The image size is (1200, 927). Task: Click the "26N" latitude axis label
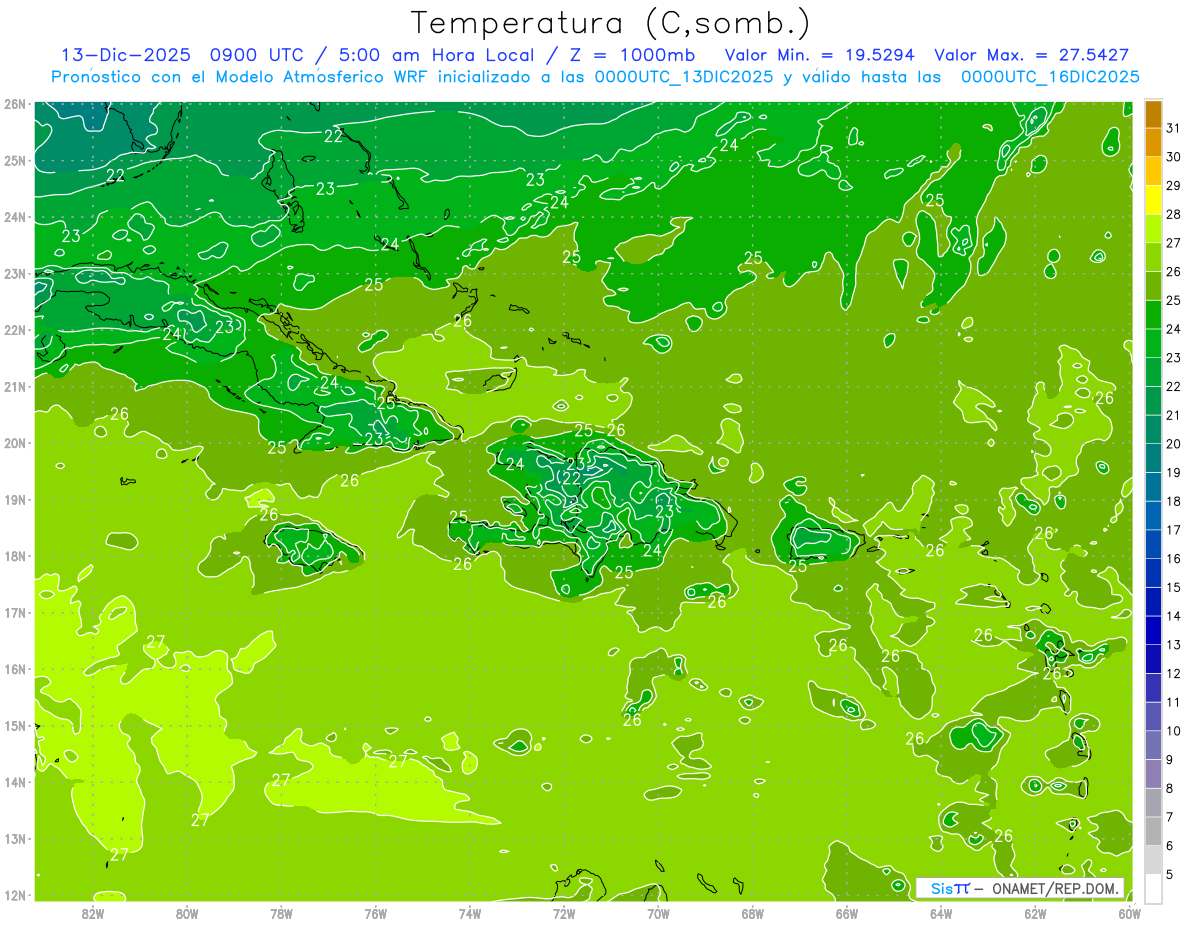tap(15, 104)
